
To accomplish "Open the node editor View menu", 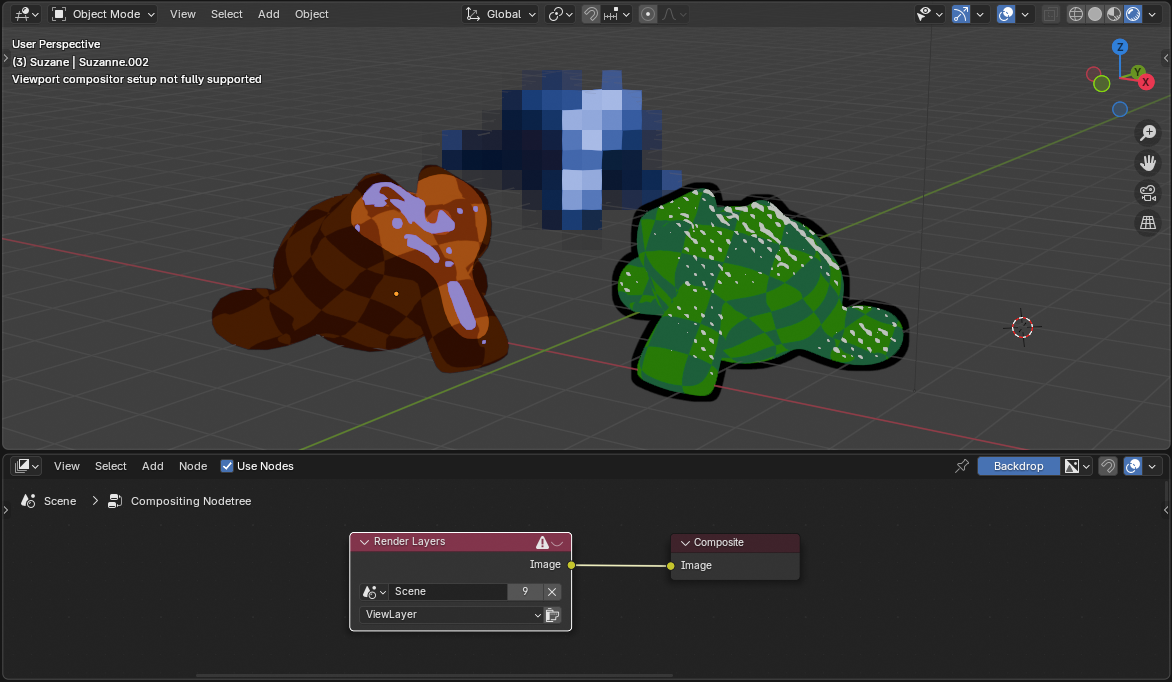I will pyautogui.click(x=67, y=466).
